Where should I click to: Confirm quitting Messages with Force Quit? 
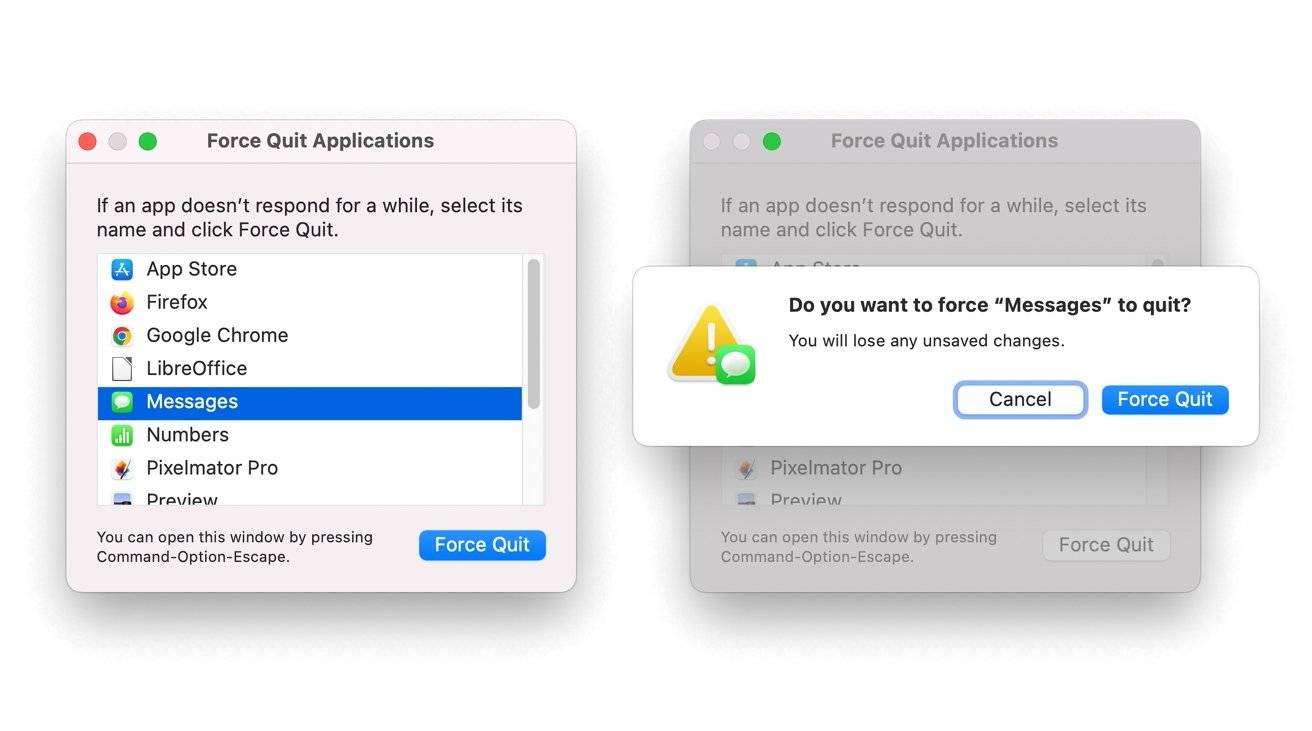click(1165, 399)
